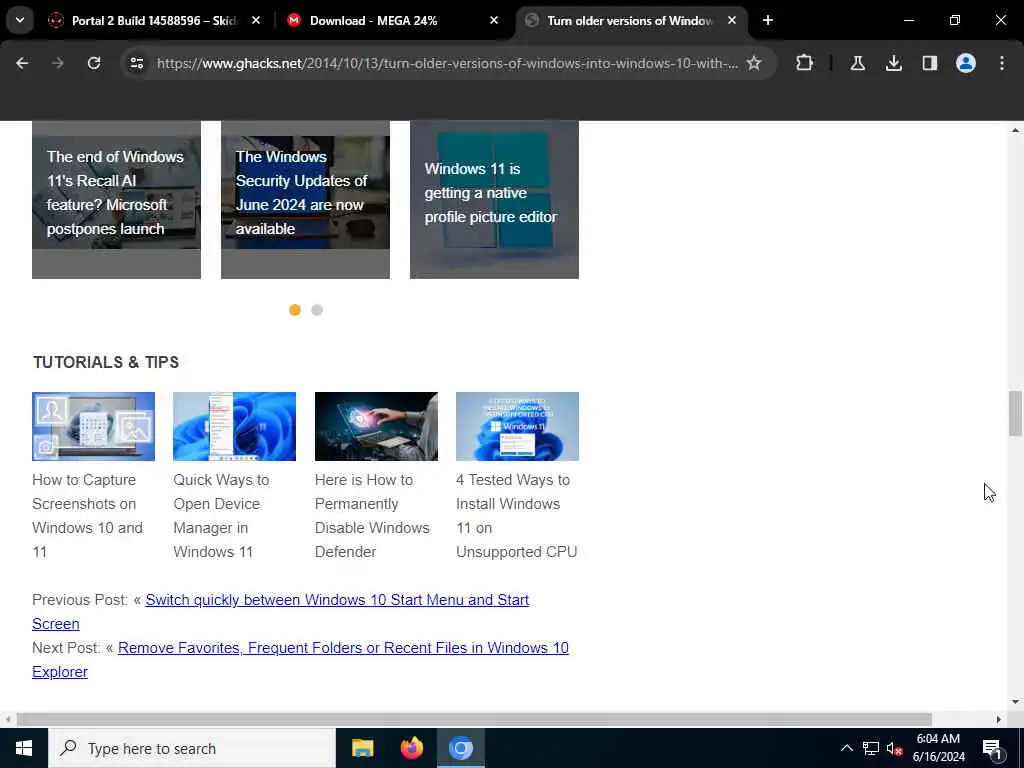The image size is (1024, 768).
Task: Open the Capture Screenshots tutorial thumbnail
Action: (93, 426)
